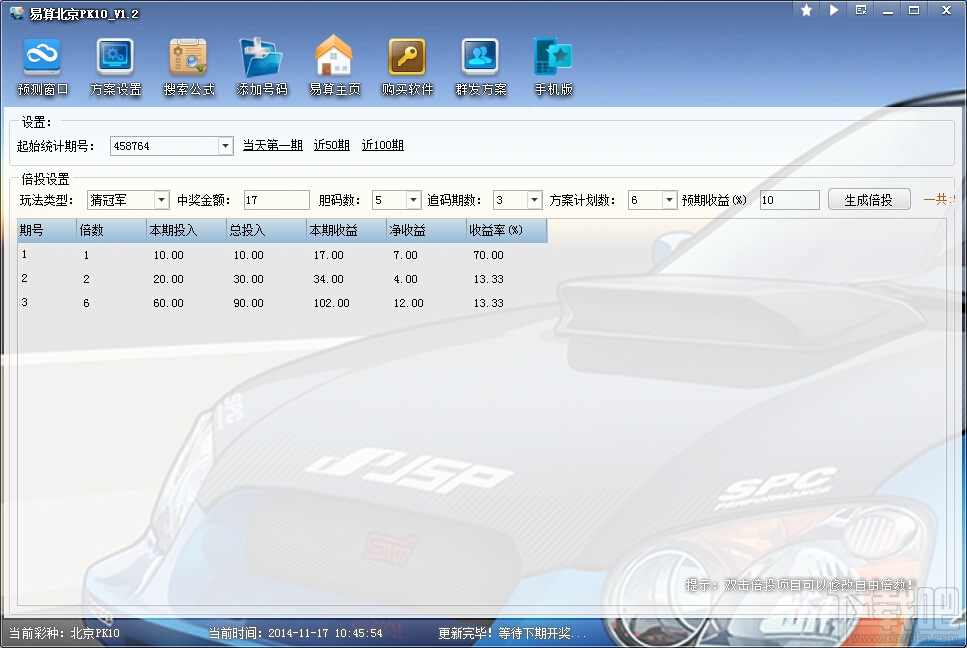Open the 手机版 mobile version
This screenshot has width=967, height=648.
click(553, 66)
